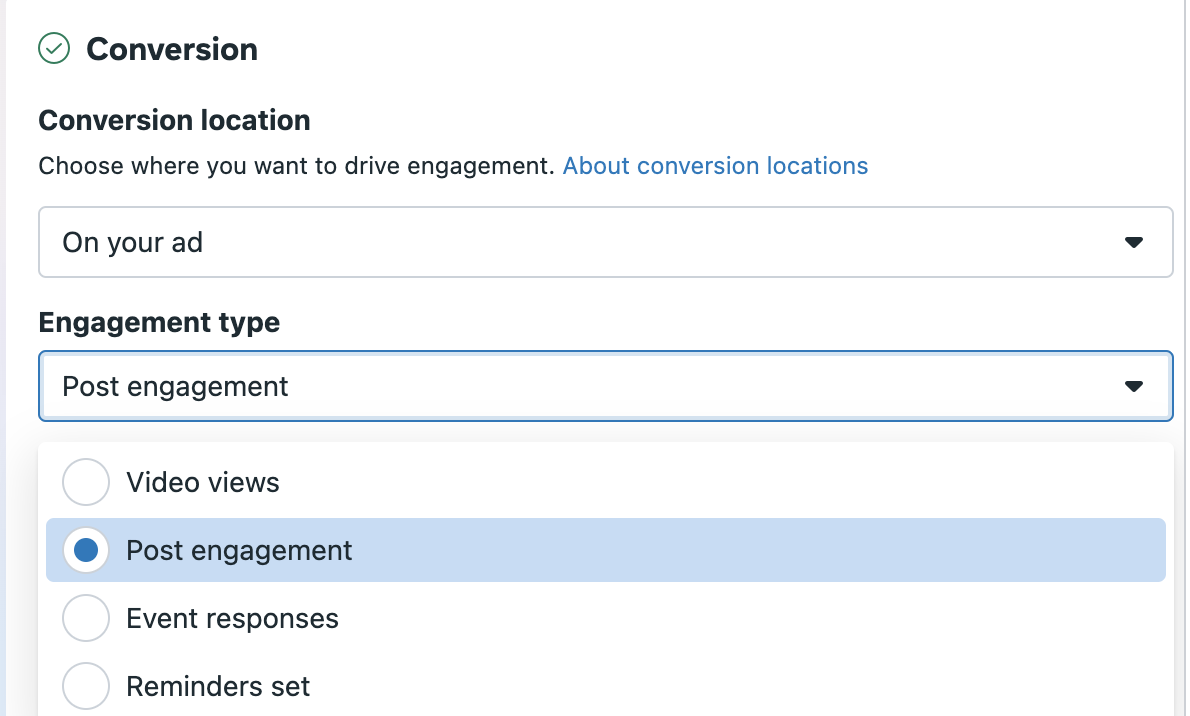Pick the Event responses option text
The width and height of the screenshot is (1190, 716).
232,619
